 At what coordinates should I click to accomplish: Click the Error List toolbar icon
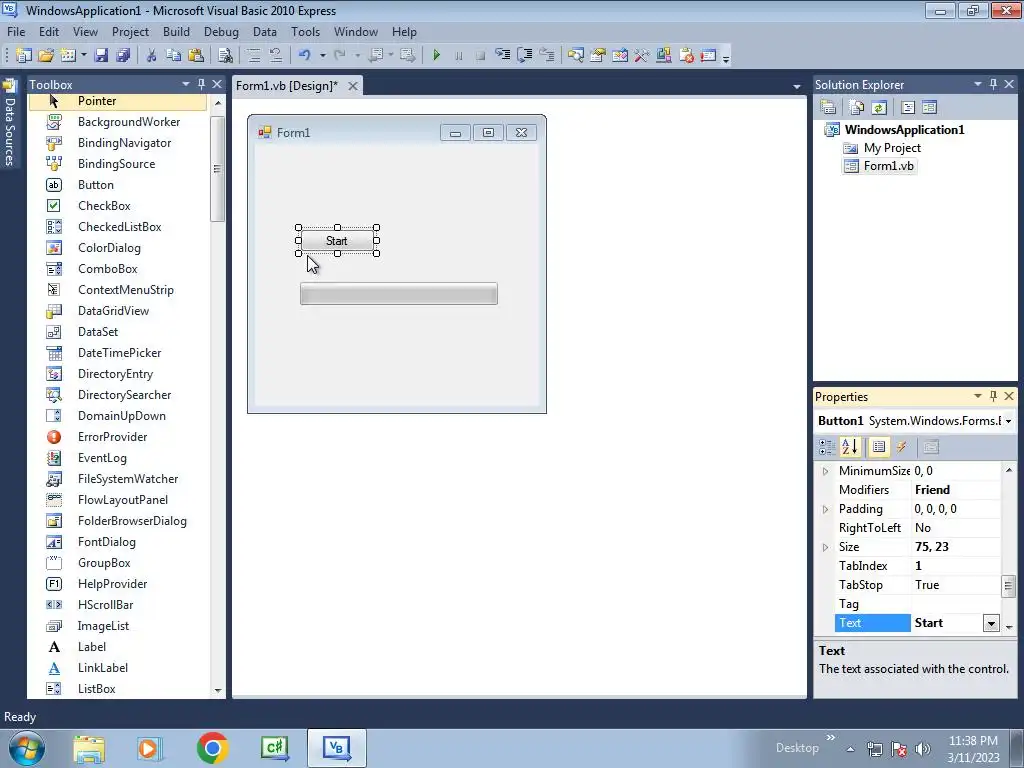686,56
